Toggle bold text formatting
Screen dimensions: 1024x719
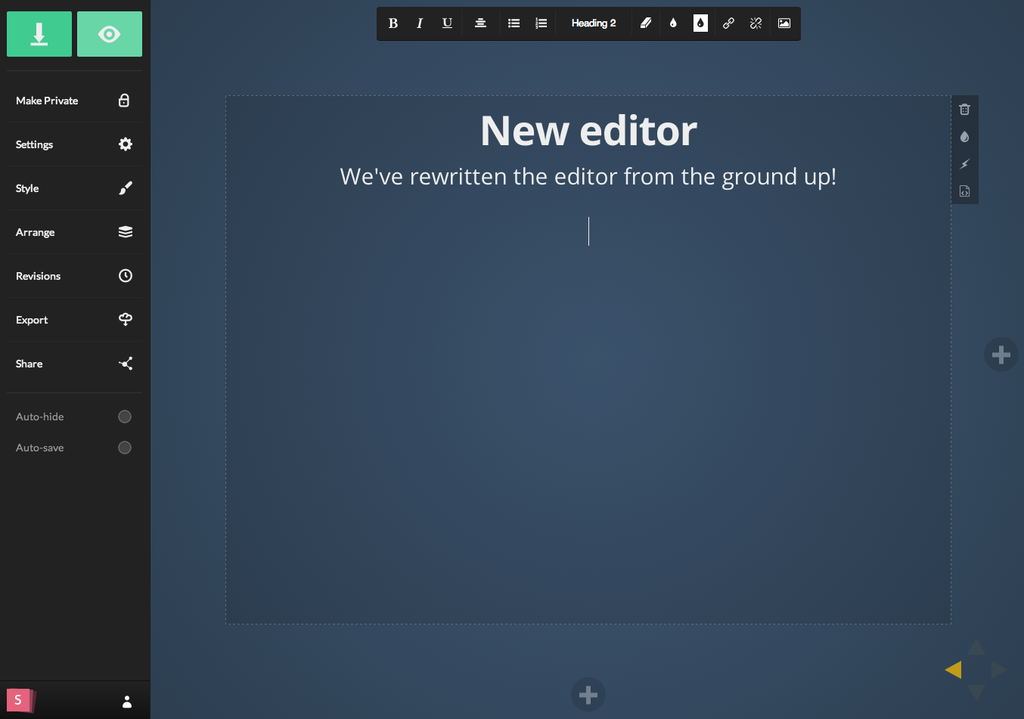[x=393, y=23]
